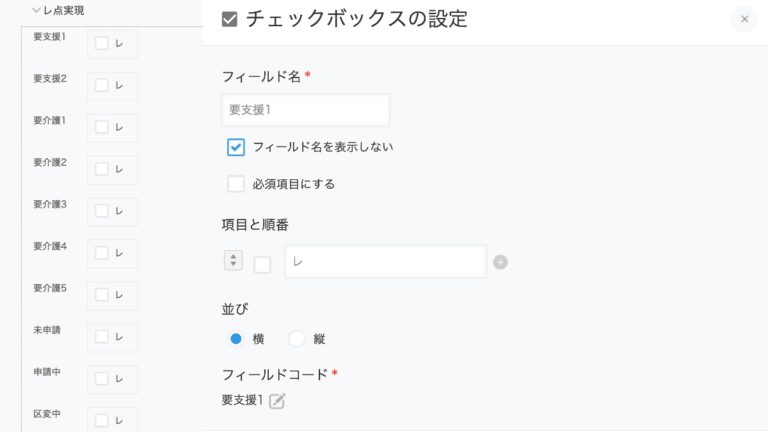Tick the checkbox in the 要介護3 row
The width and height of the screenshot is (768, 432).
pyautogui.click(x=102, y=211)
